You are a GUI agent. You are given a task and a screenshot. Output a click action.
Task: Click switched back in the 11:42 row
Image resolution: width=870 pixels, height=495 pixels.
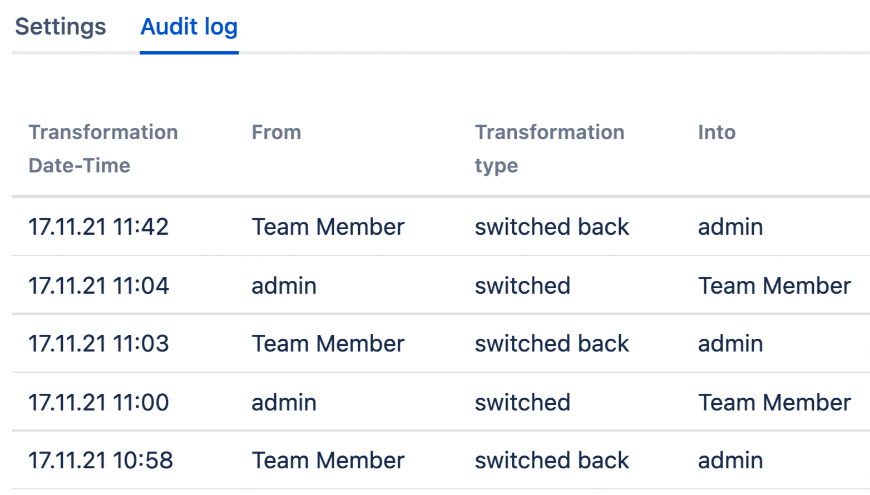552,227
